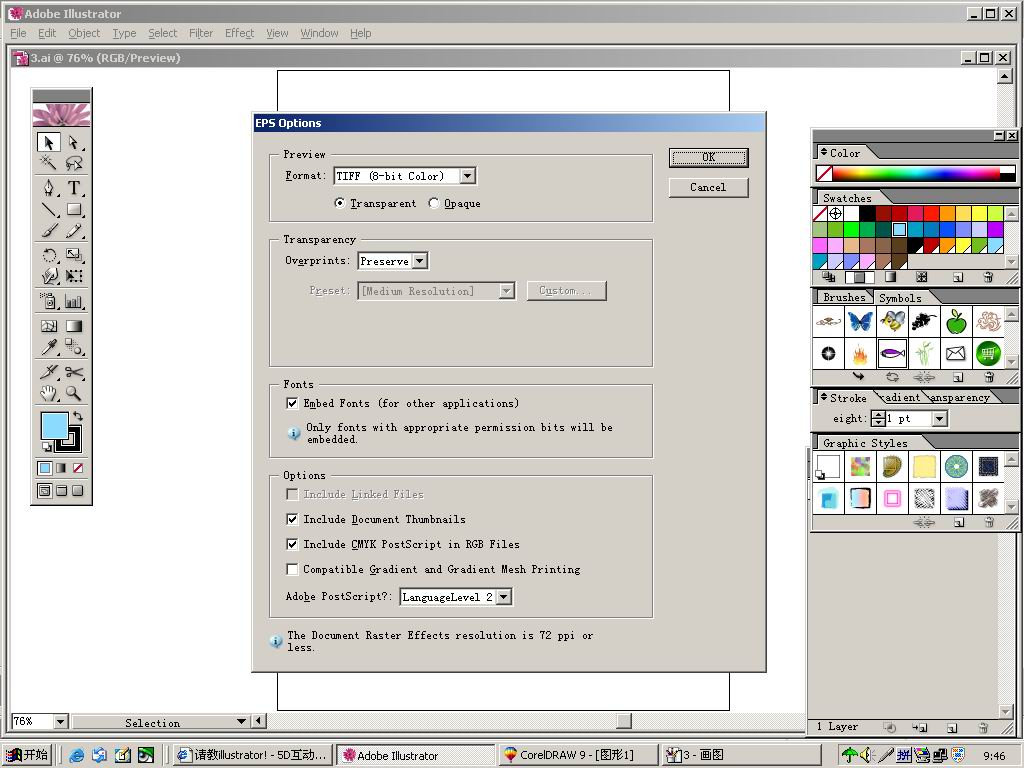Open the stroke weight dropdown
Screen dimensions: 1024x768
[940, 419]
